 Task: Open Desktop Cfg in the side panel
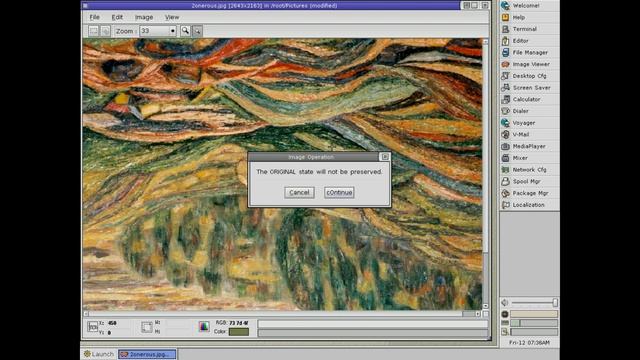pyautogui.click(x=529, y=76)
